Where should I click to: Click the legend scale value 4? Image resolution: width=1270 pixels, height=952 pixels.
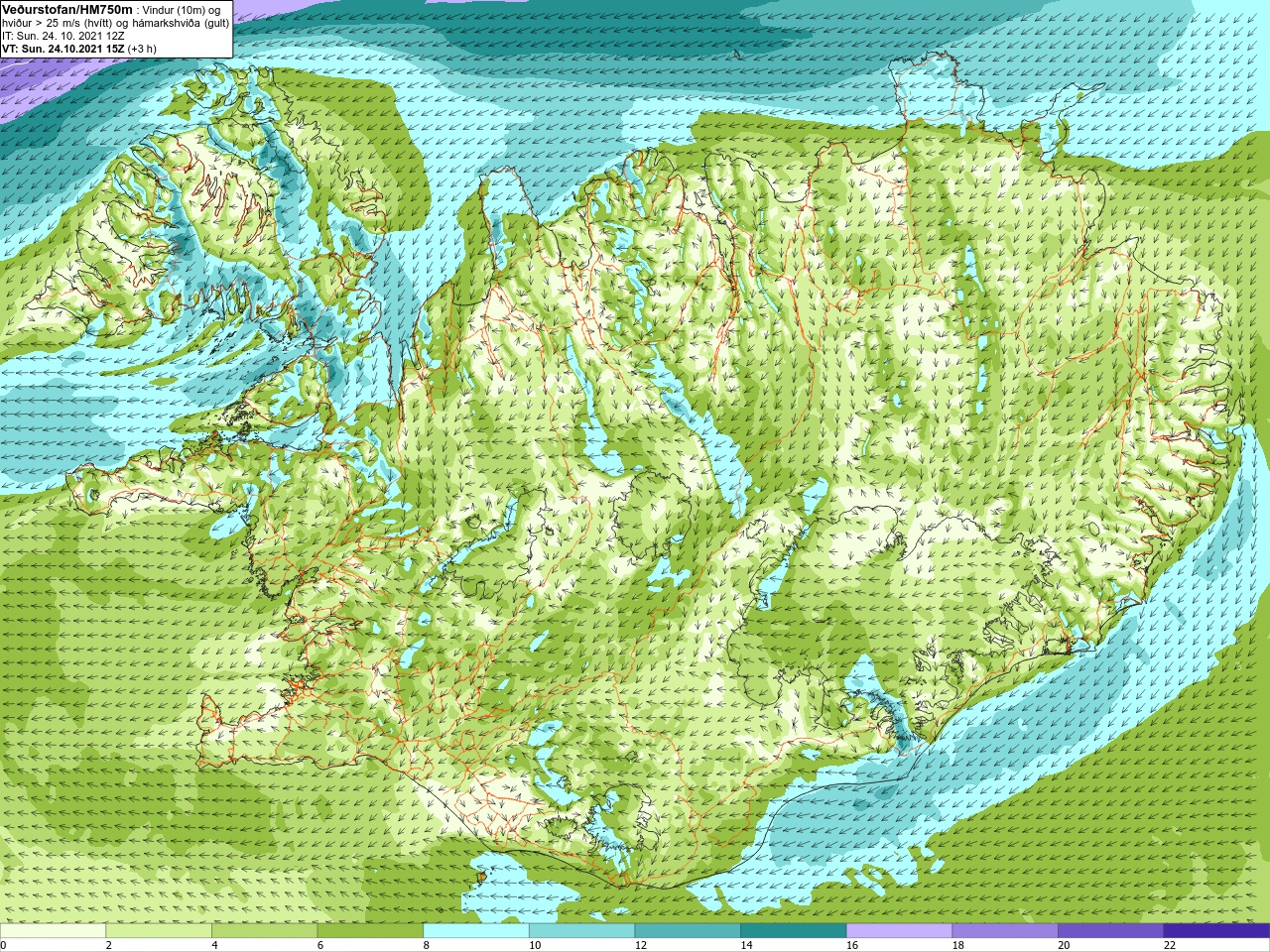[x=214, y=945]
